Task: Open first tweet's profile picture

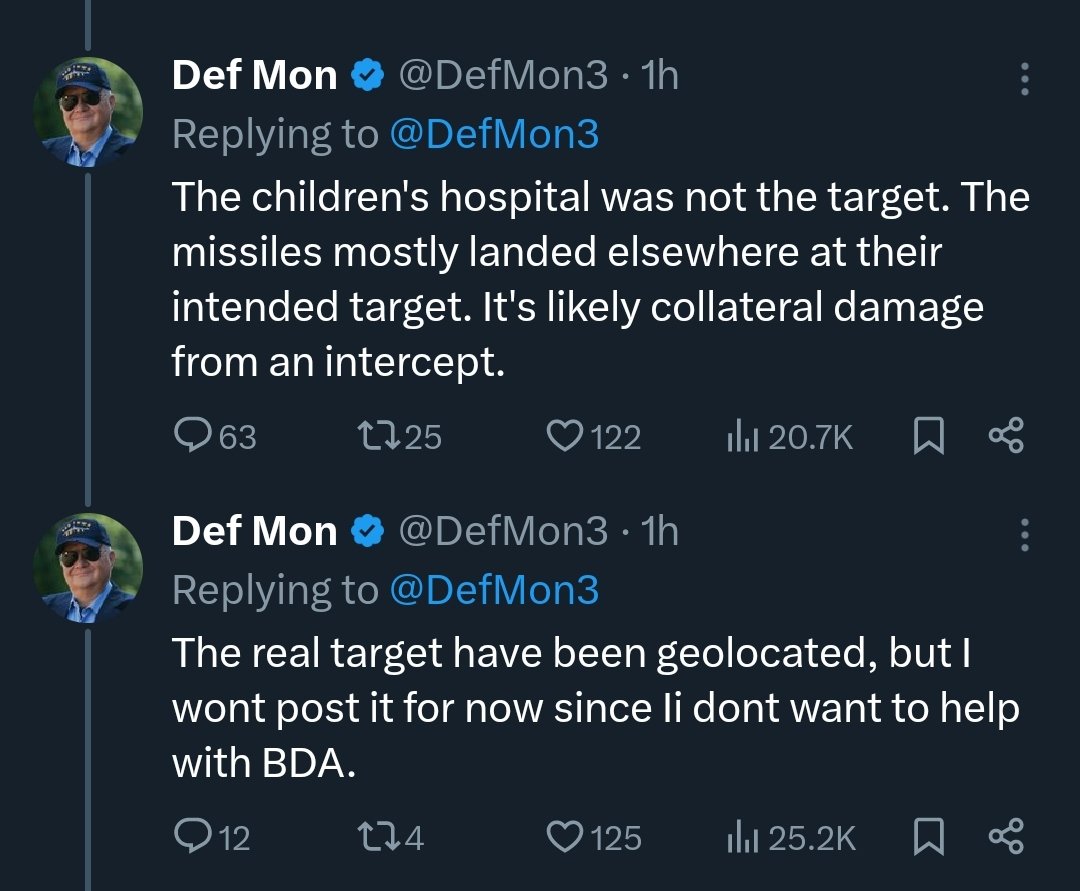Action: (x=88, y=112)
